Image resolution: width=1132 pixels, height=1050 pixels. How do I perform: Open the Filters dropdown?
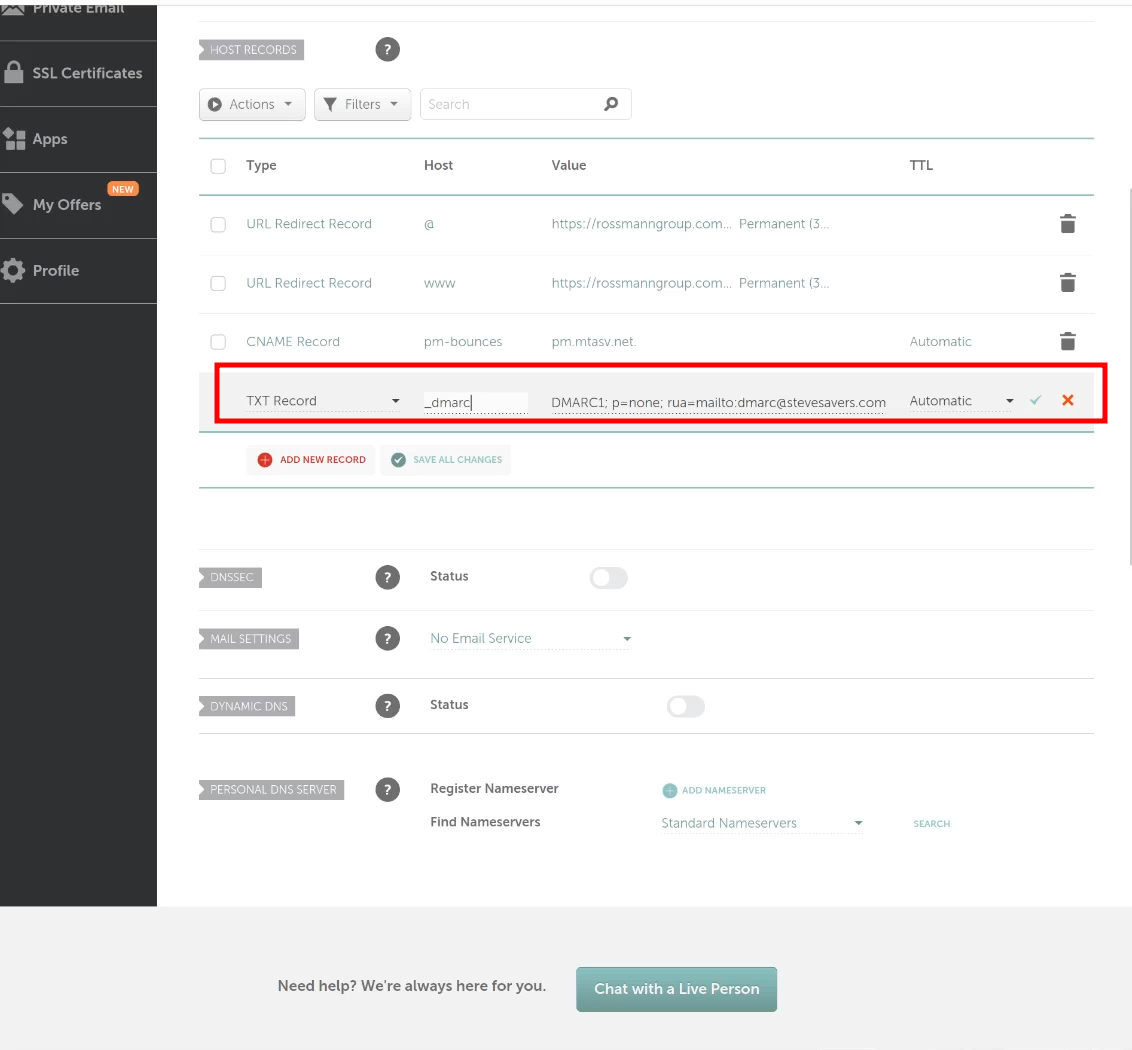coord(362,104)
